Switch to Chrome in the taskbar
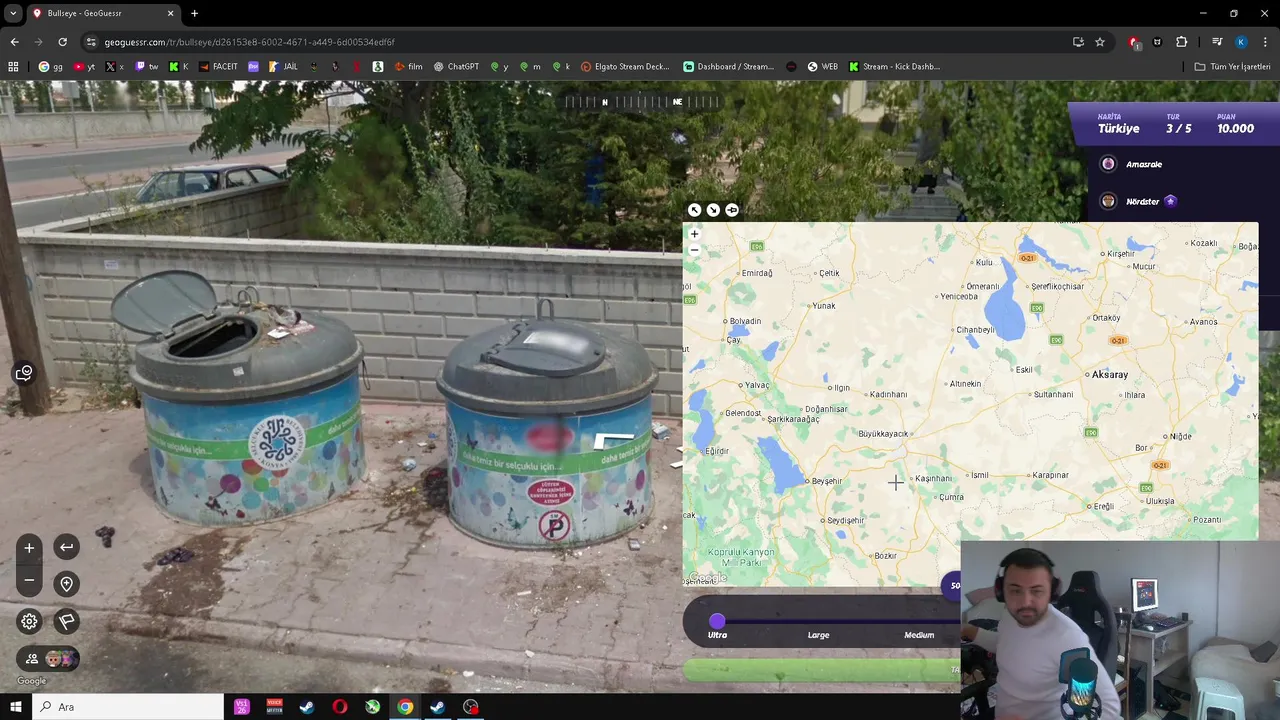Image resolution: width=1280 pixels, height=720 pixels. point(405,707)
